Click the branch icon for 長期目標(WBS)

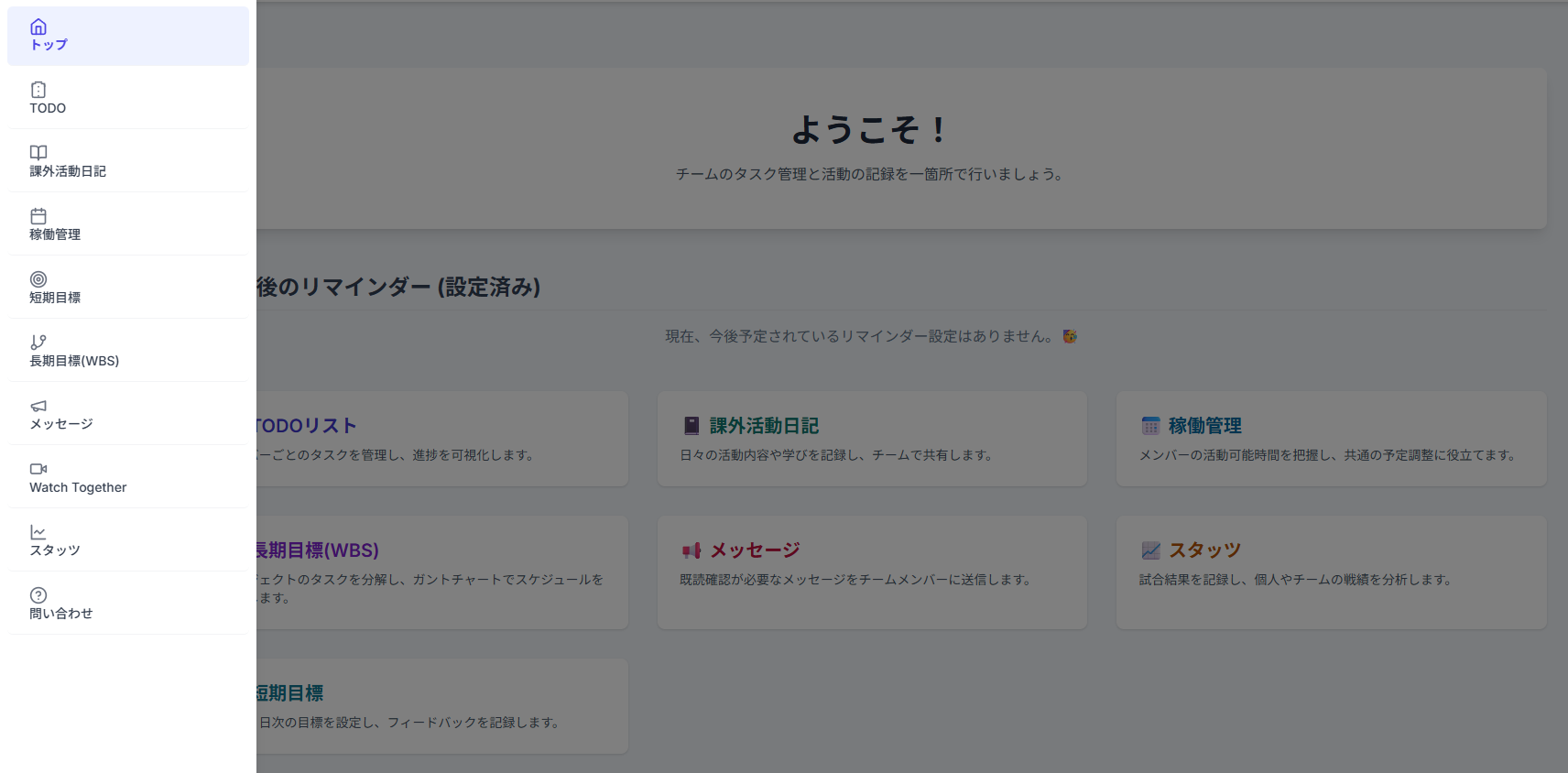38,343
